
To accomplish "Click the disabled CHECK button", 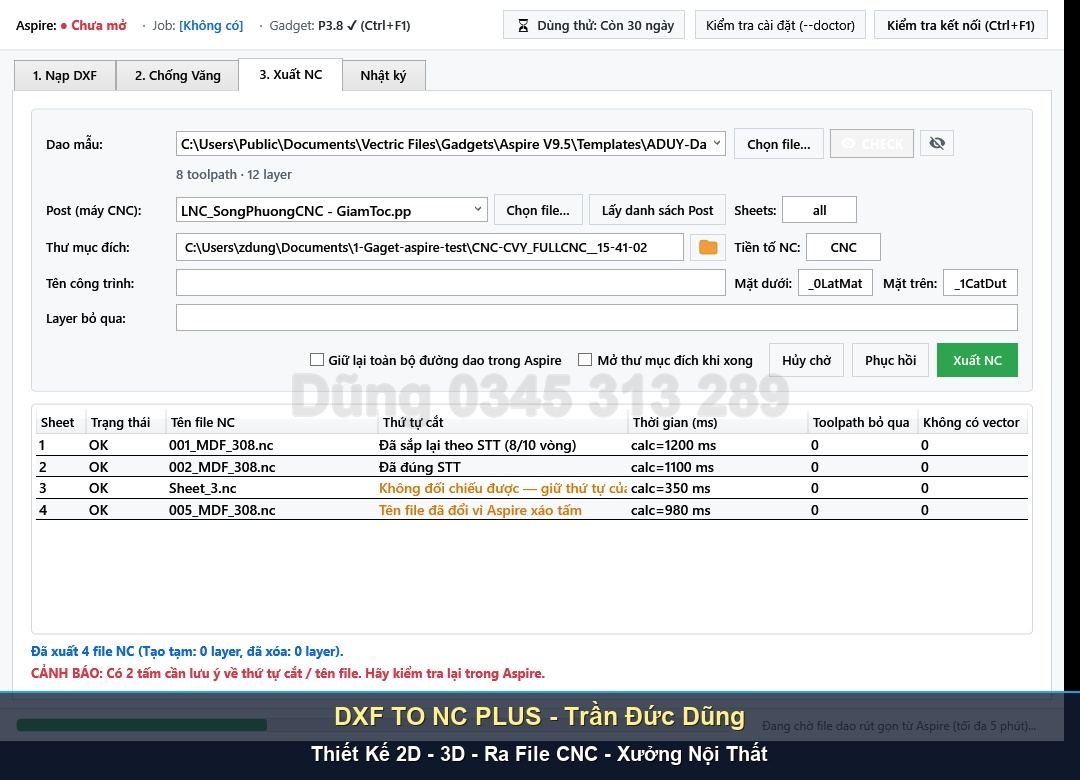I will 872,143.
